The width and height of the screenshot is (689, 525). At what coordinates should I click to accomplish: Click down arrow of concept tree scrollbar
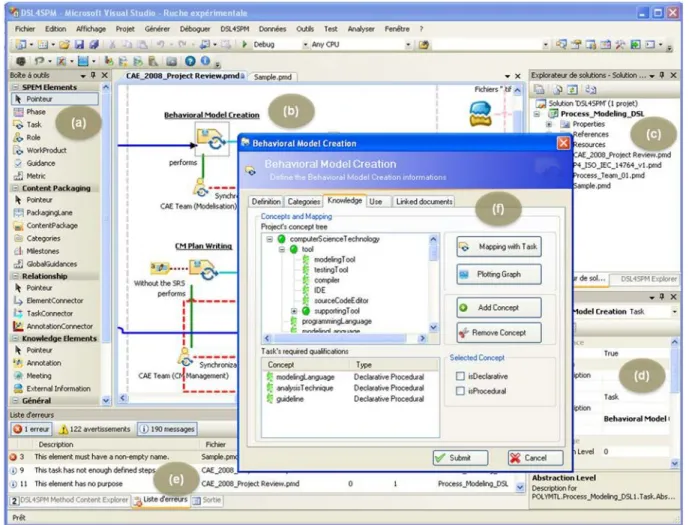433,327
